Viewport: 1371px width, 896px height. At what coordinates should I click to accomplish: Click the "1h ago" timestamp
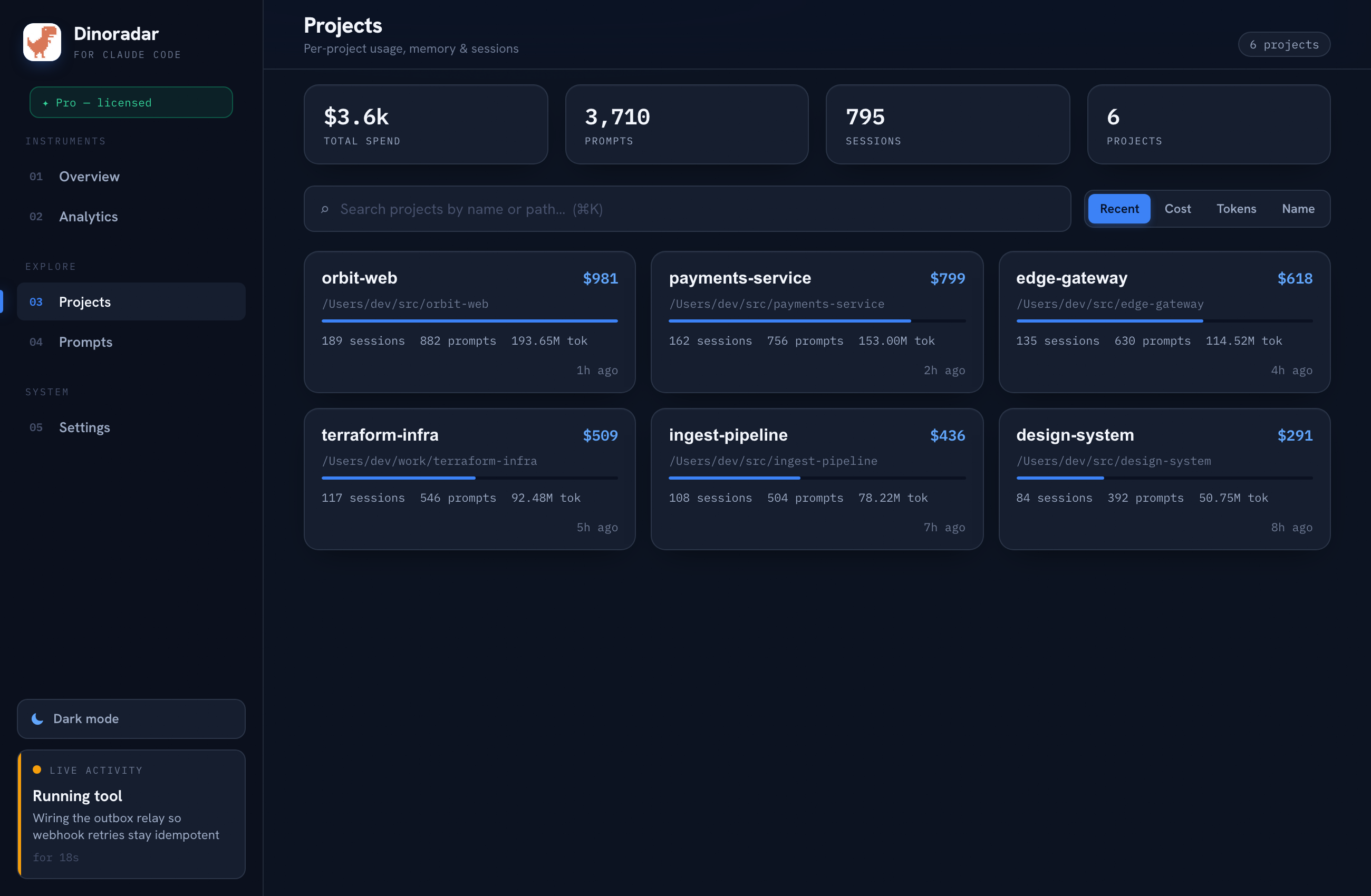[597, 371]
